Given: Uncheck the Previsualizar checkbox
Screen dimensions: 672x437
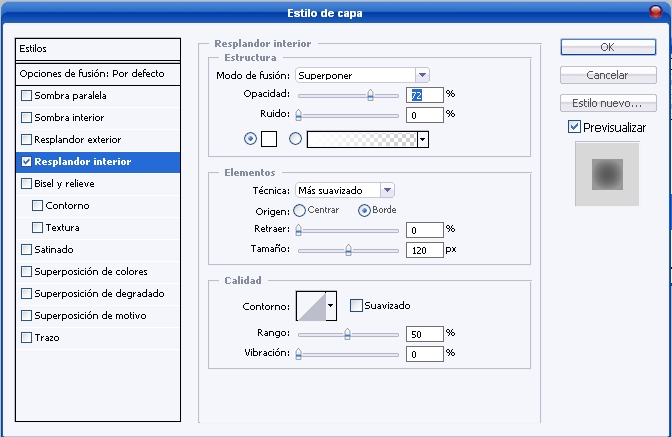Looking at the screenshot, I should click(574, 127).
